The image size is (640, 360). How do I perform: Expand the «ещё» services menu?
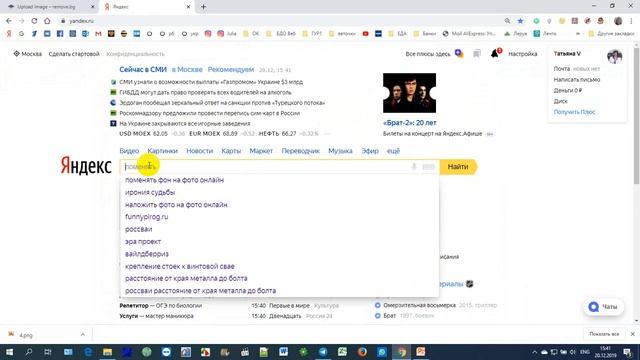pyautogui.click(x=393, y=151)
